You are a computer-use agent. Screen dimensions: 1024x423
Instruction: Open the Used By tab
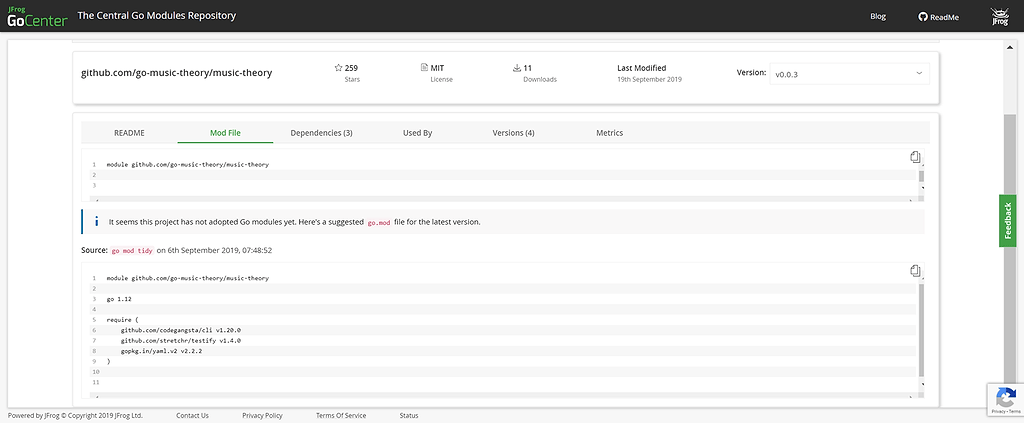pos(417,133)
